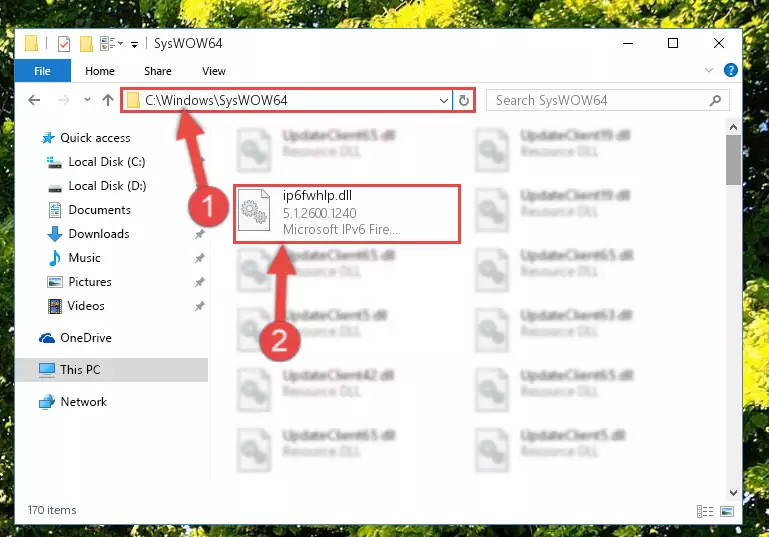Click the scrollbar down arrow
The height and width of the screenshot is (537, 769).
click(733, 492)
